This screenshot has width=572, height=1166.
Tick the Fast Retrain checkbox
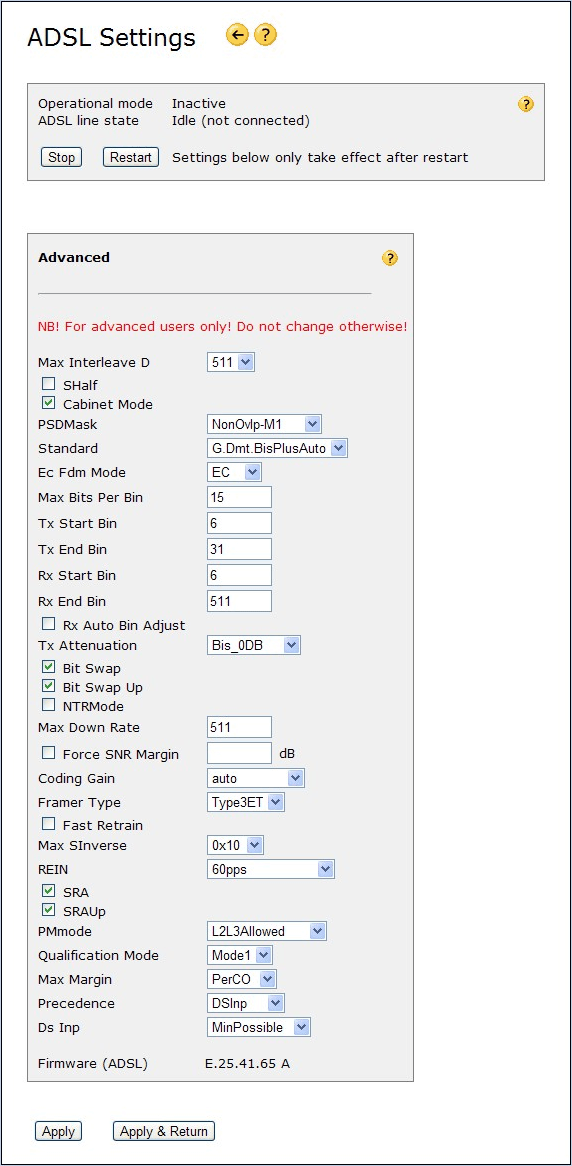(48, 824)
